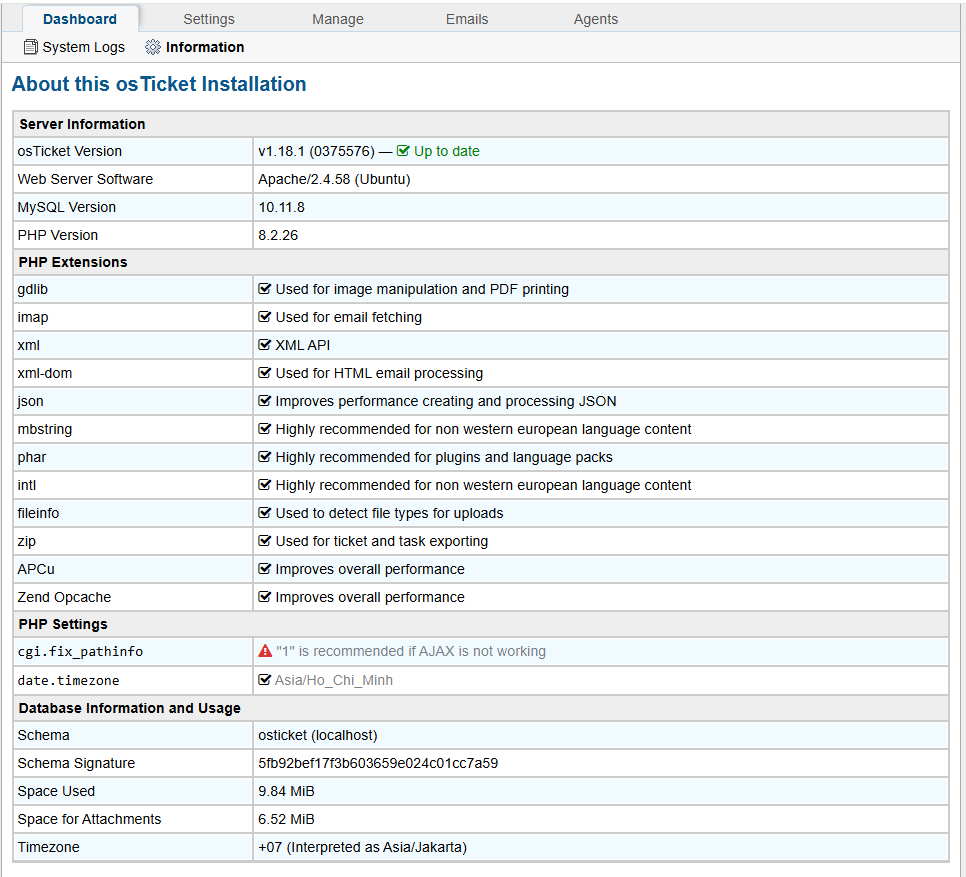Click the System Logs document icon
The width and height of the screenshot is (966, 877).
tap(31, 47)
